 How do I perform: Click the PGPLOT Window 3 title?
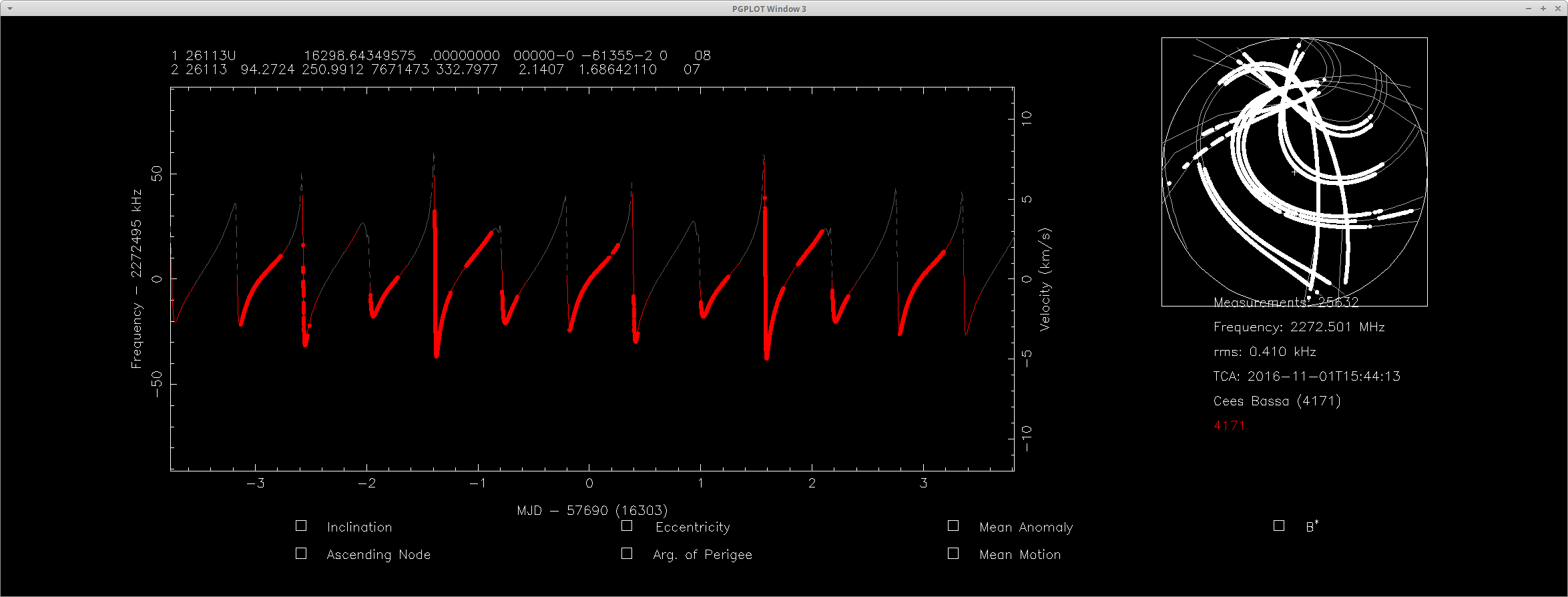click(x=769, y=9)
